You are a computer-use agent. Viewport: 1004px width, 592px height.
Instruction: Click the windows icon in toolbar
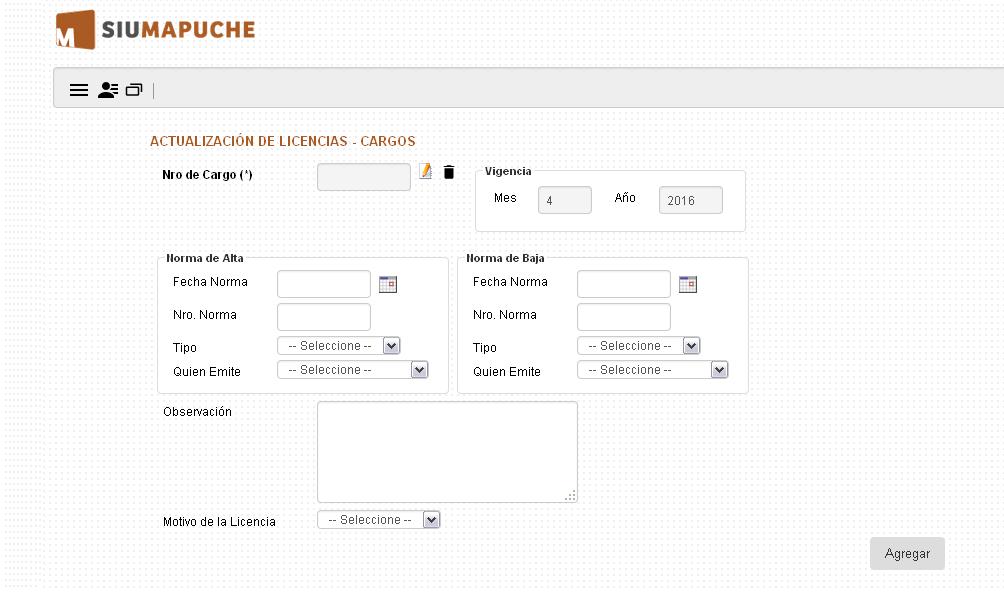[x=134, y=90]
